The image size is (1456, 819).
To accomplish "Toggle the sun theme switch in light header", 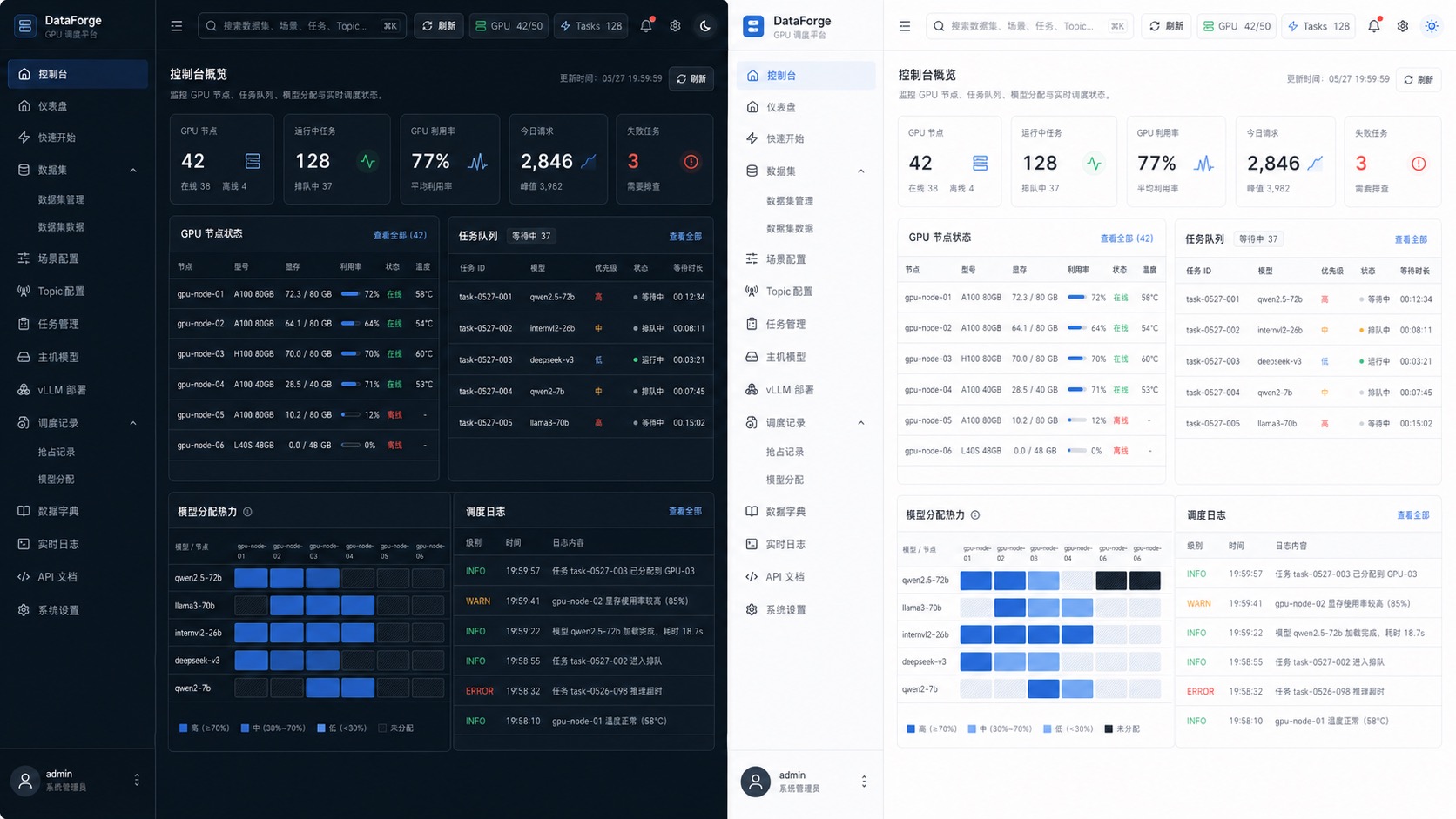I will [1432, 26].
